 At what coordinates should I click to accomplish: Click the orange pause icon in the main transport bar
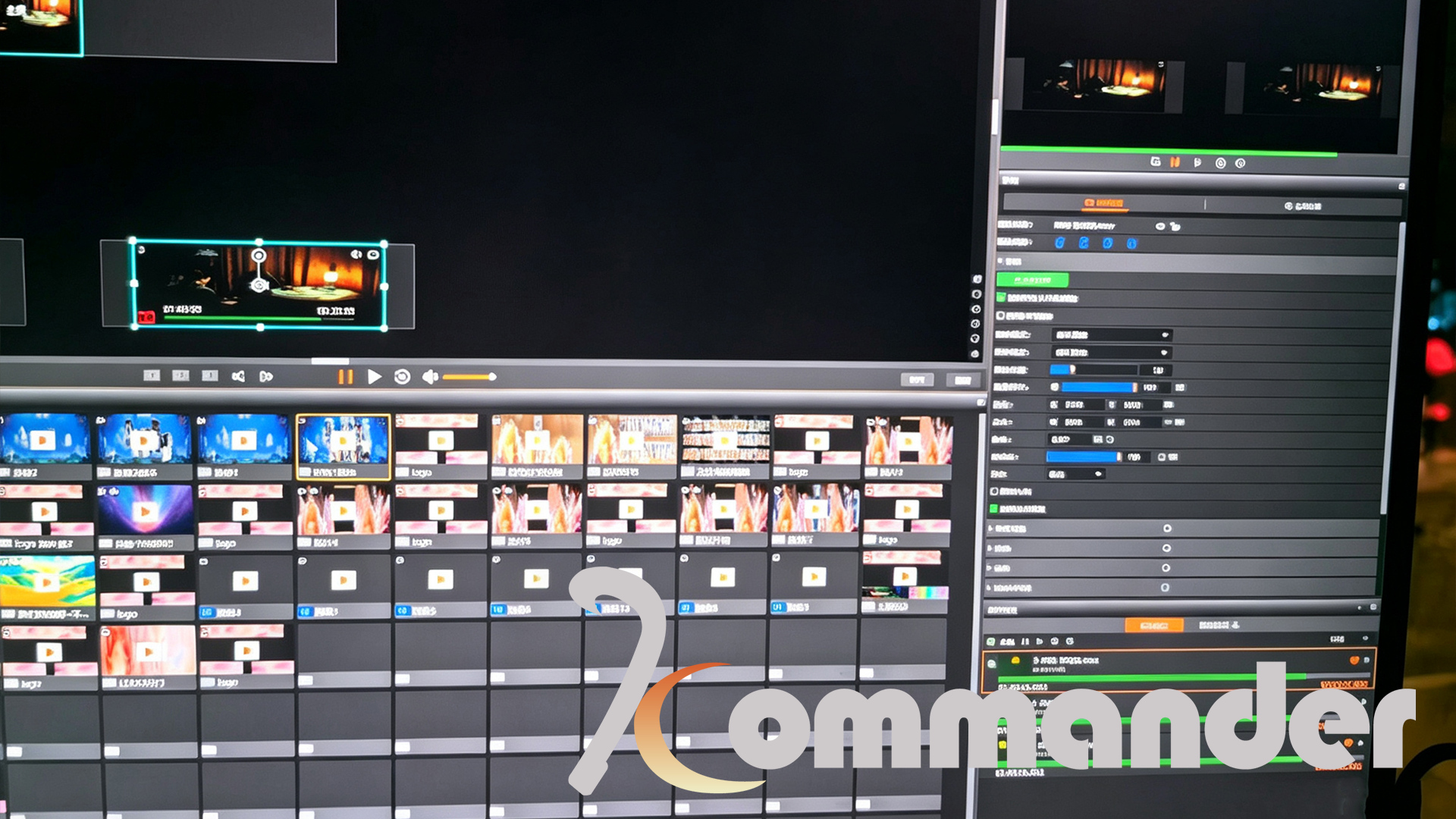coord(345,377)
